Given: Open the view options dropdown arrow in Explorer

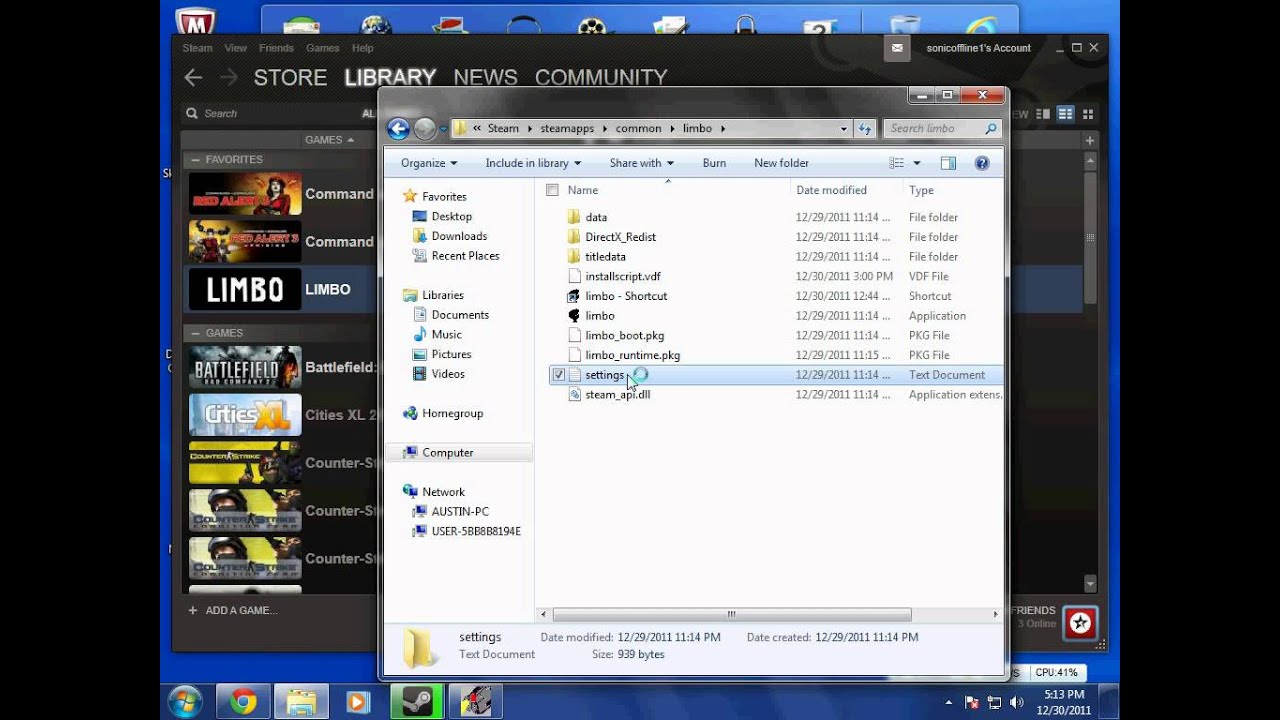Looking at the screenshot, I should (915, 163).
